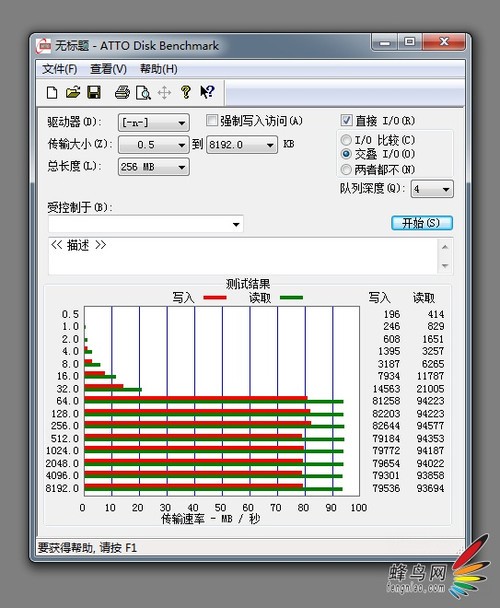Click the ATTO app icon in title bar

click(x=43, y=46)
